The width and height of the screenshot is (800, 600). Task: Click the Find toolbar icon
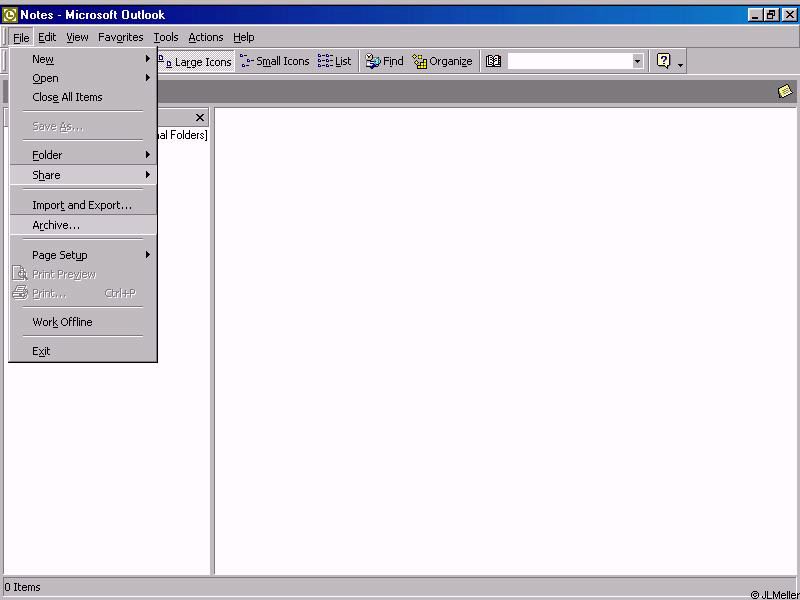(x=384, y=61)
